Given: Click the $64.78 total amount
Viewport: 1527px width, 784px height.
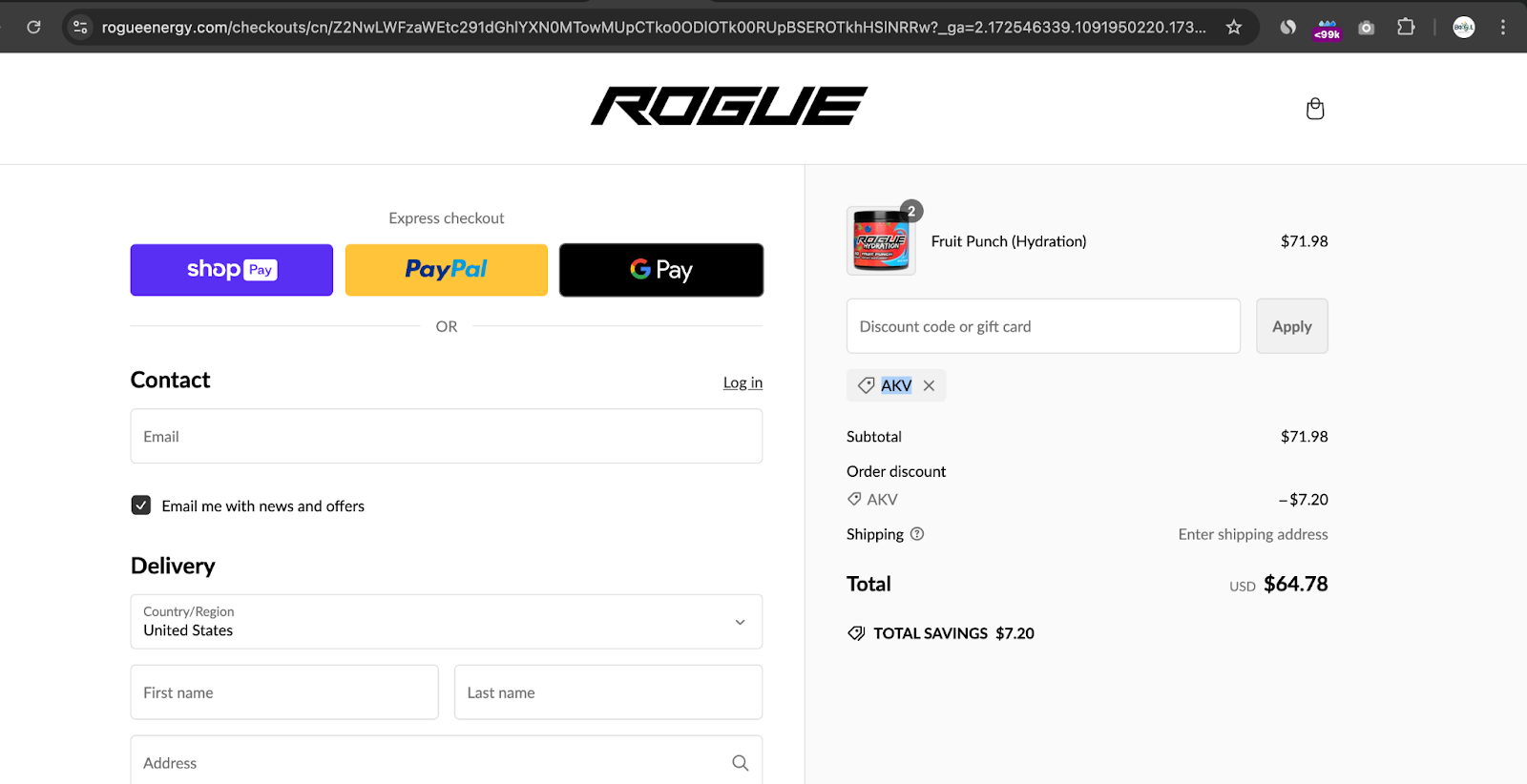Looking at the screenshot, I should [x=1296, y=584].
